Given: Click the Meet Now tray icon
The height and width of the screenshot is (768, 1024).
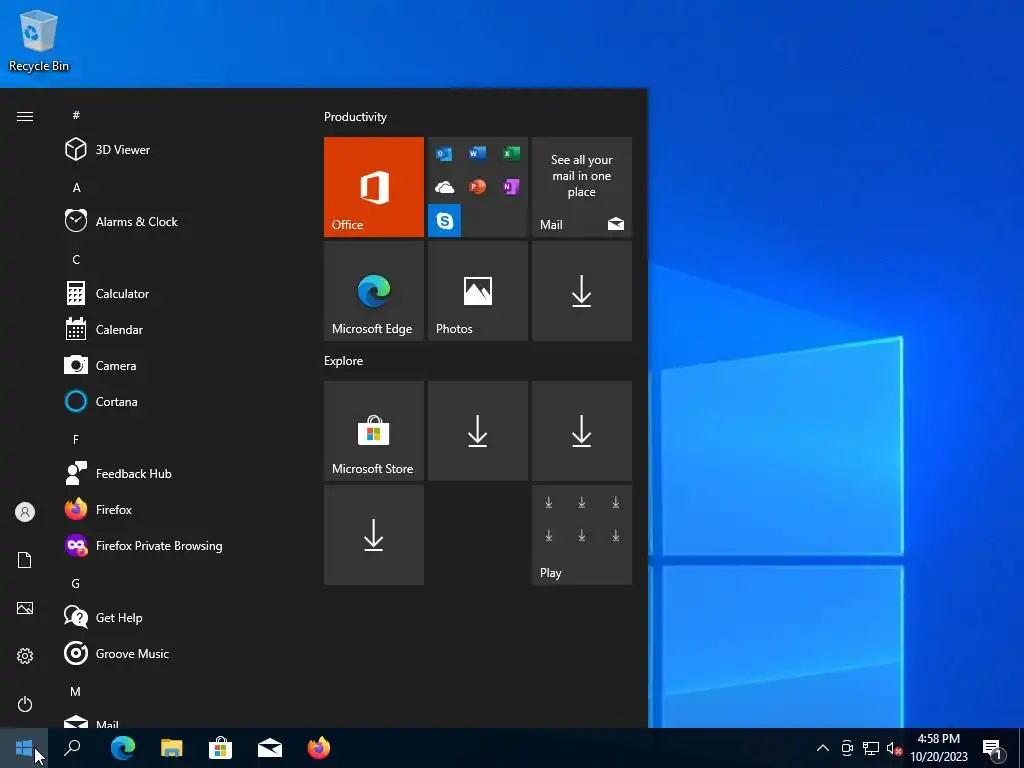Looking at the screenshot, I should click(847, 748).
